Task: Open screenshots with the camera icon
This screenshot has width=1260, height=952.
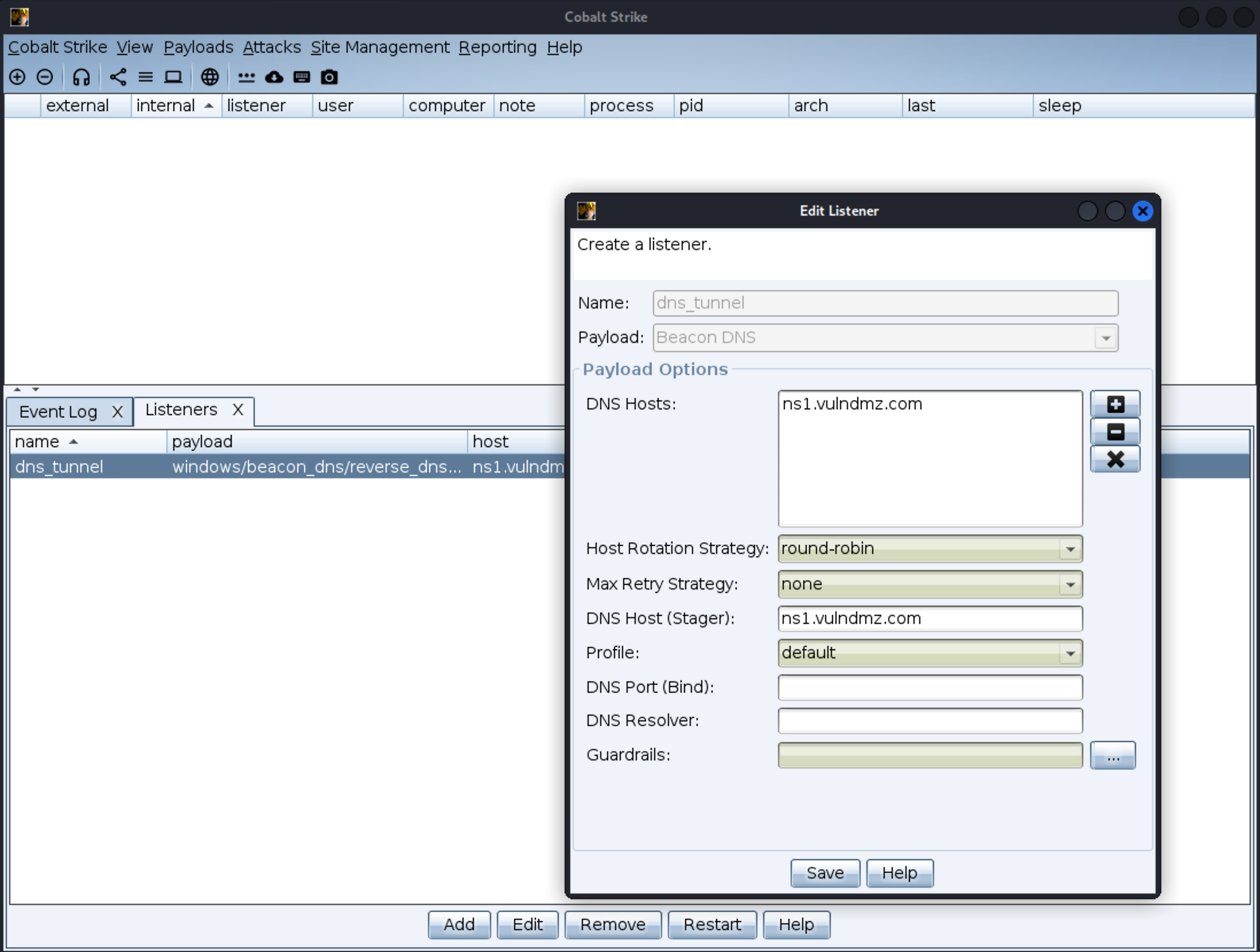Action: click(x=329, y=77)
